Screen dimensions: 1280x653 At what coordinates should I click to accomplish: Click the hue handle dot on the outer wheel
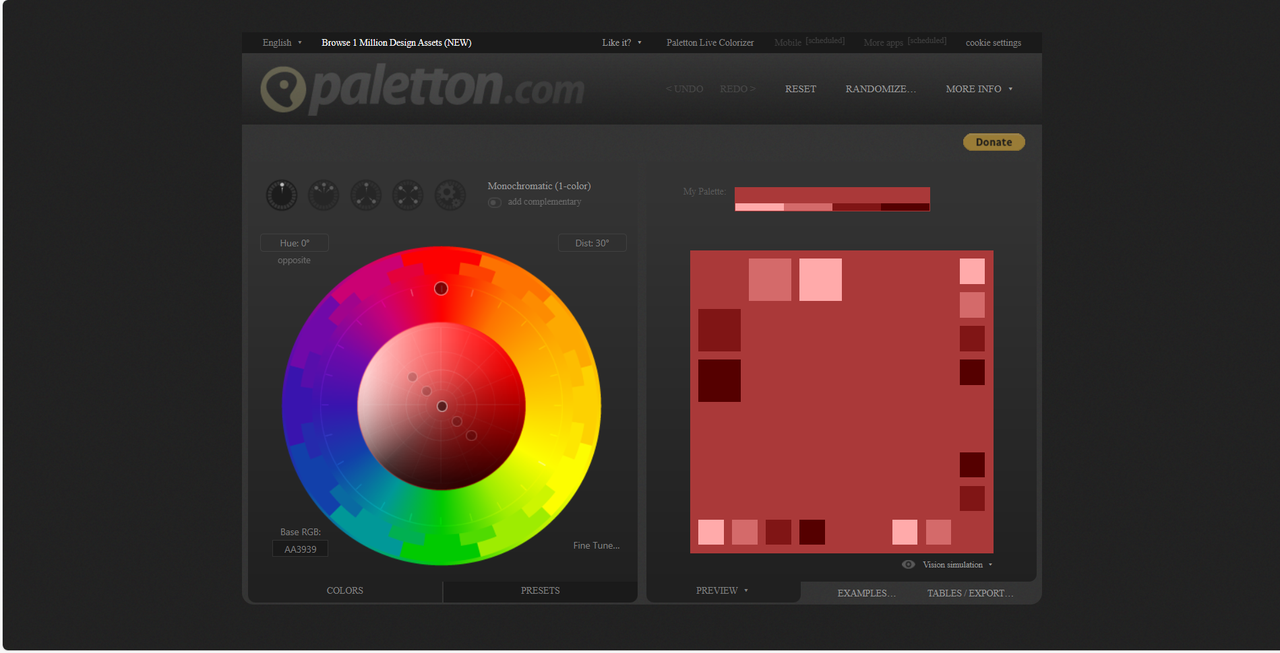(441, 288)
